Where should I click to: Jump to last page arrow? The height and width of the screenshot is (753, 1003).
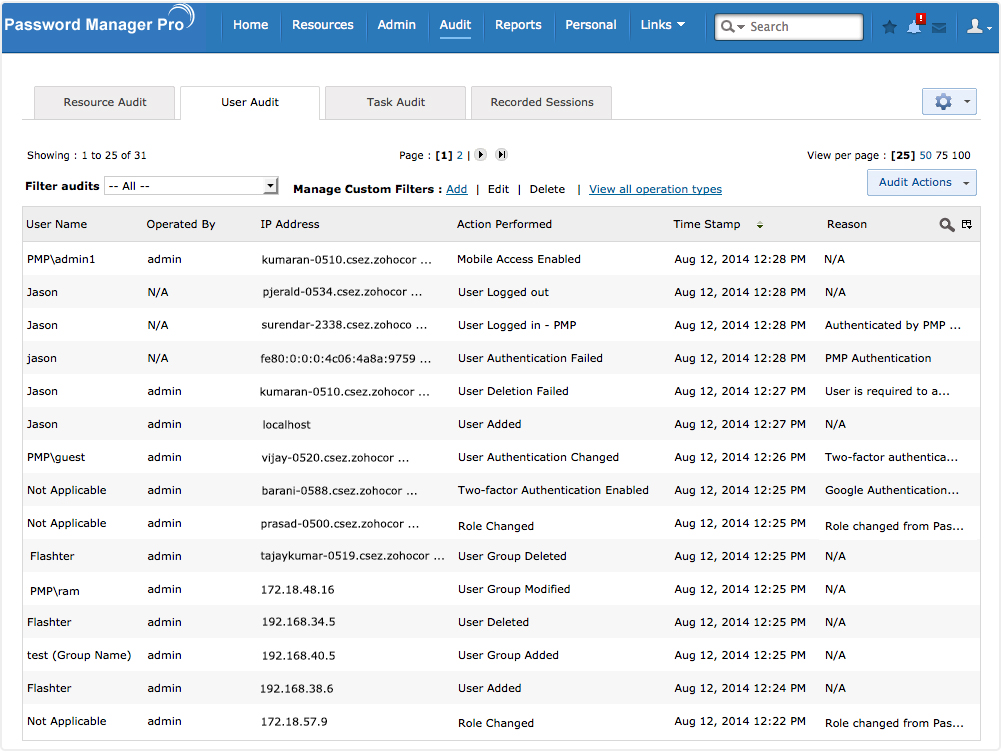click(501, 155)
